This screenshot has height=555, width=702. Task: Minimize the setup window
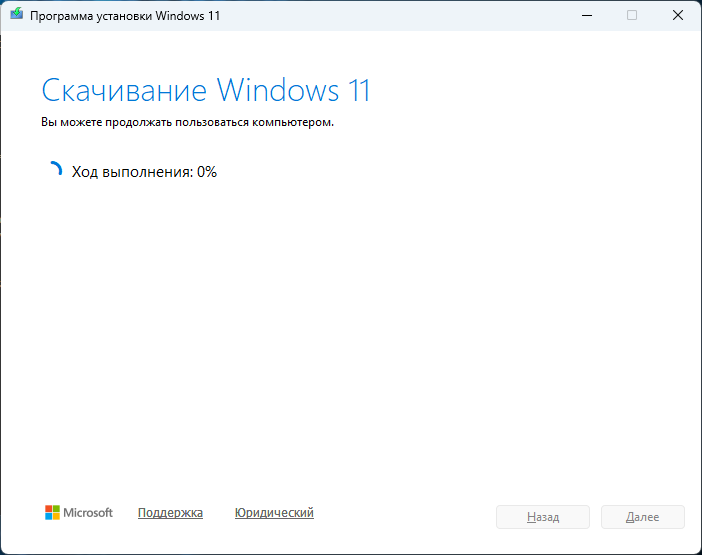click(587, 15)
